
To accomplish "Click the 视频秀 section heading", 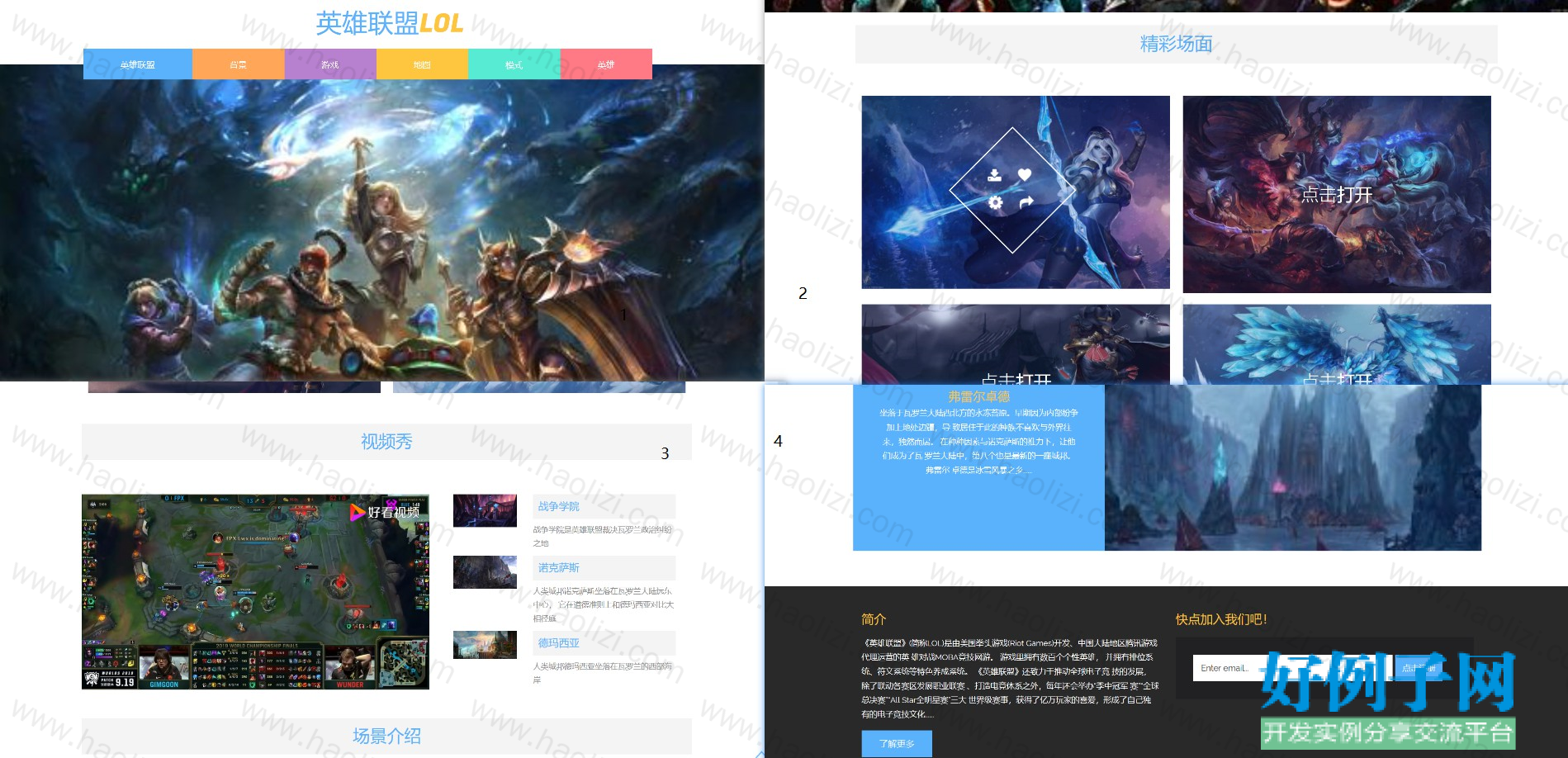I will coord(386,442).
